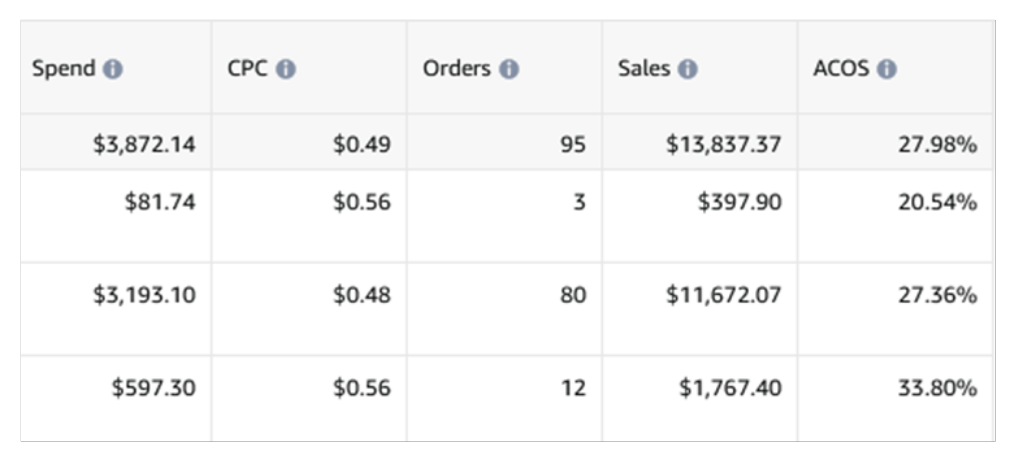Click the $0.48 CPC value

tap(362, 295)
